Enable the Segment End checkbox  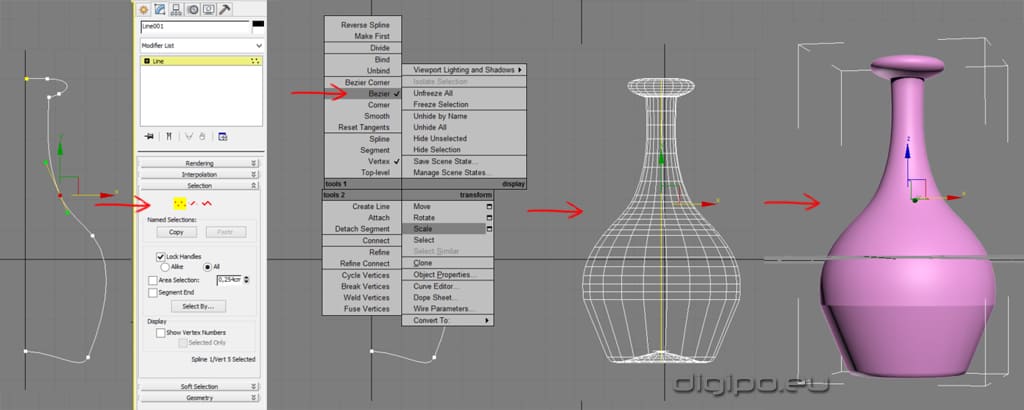point(153,292)
